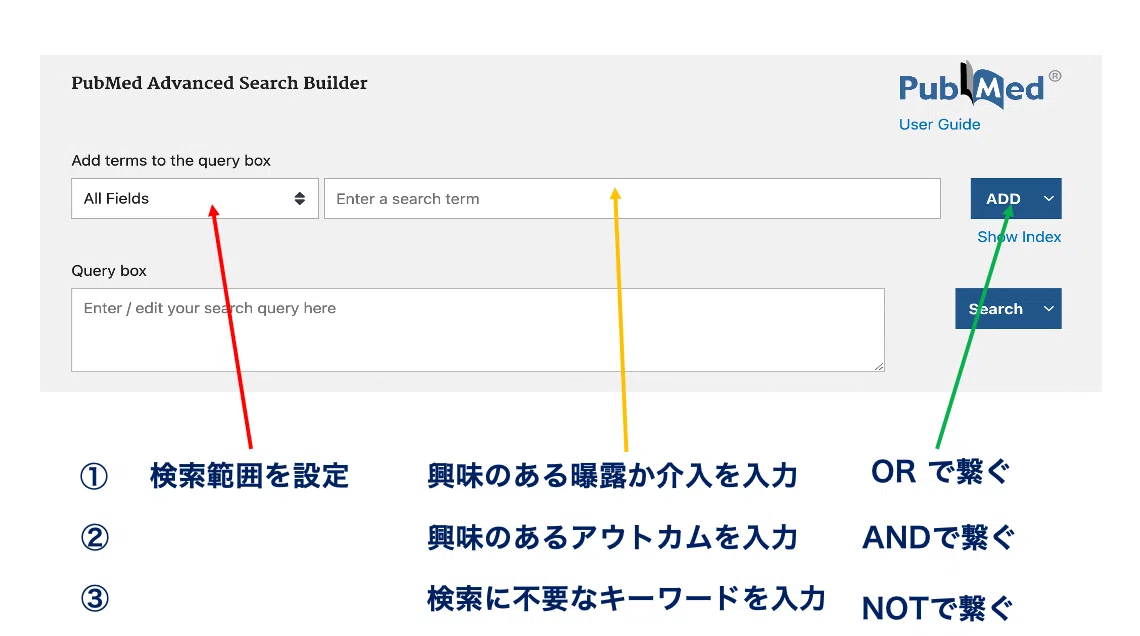Click the red arrow's tip

pyautogui.click(x=213, y=209)
